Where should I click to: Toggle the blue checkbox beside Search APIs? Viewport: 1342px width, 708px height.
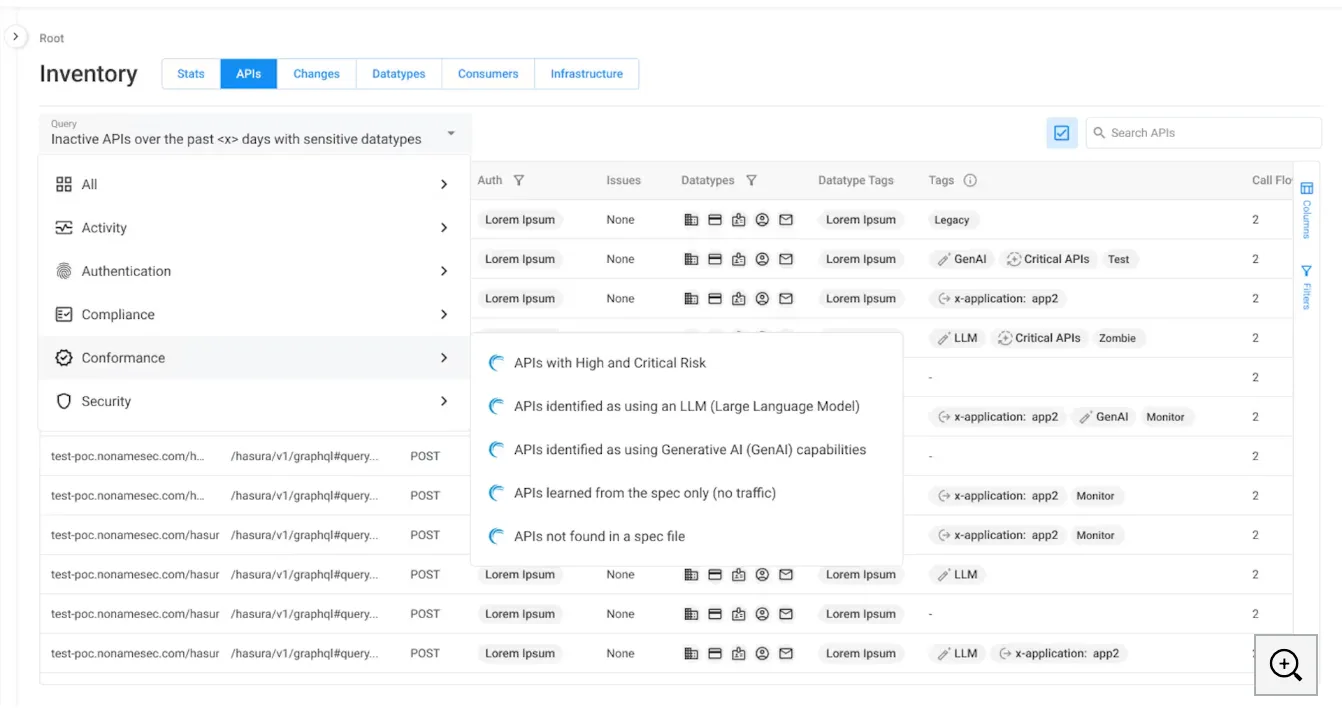pyautogui.click(x=1061, y=132)
